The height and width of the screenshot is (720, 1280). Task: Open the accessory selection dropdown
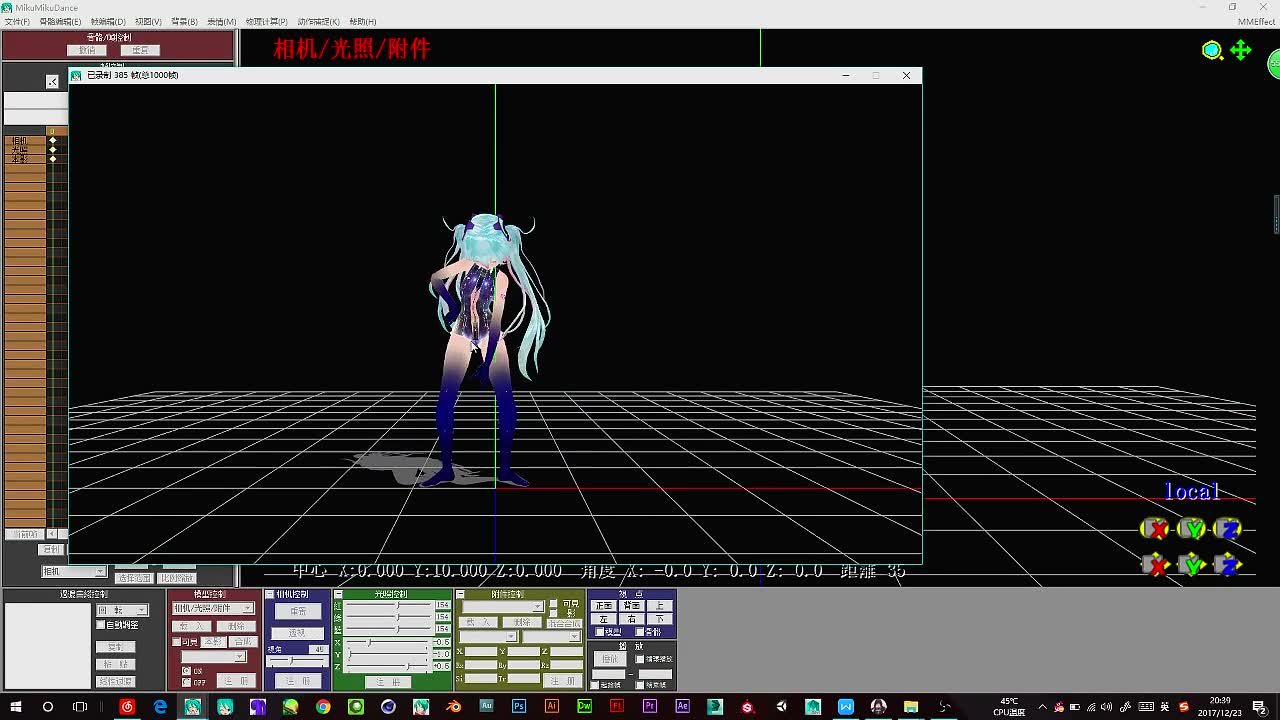503,607
